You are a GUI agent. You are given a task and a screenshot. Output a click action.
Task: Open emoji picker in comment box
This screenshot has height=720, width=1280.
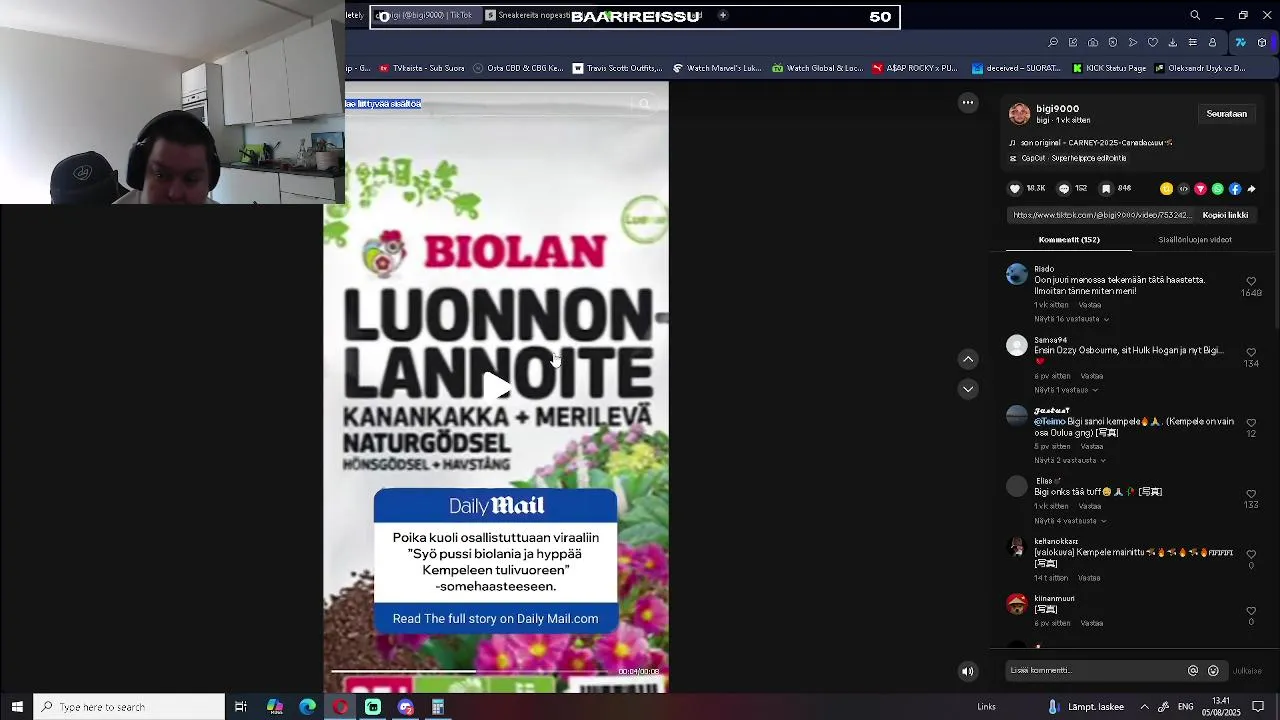click(1213, 671)
